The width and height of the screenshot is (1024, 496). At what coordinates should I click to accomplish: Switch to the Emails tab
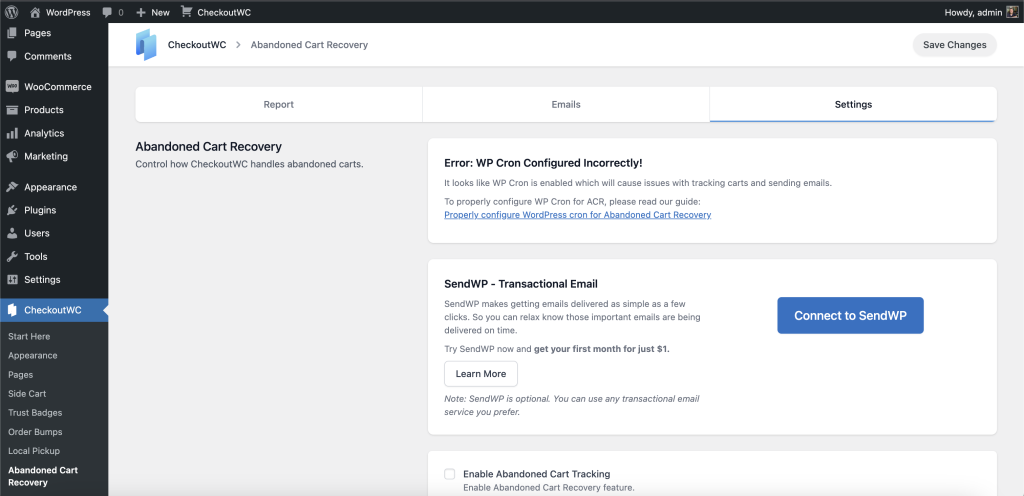point(566,104)
